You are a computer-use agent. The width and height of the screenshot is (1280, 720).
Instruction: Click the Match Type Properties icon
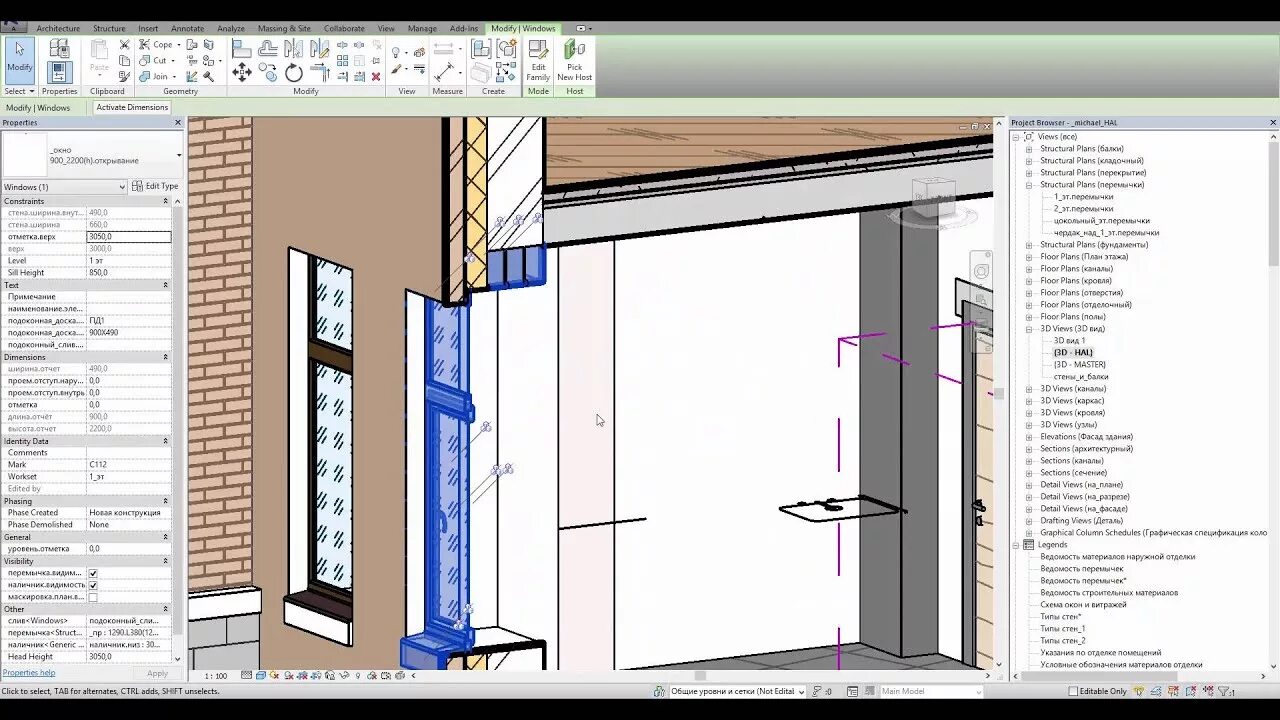124,76
